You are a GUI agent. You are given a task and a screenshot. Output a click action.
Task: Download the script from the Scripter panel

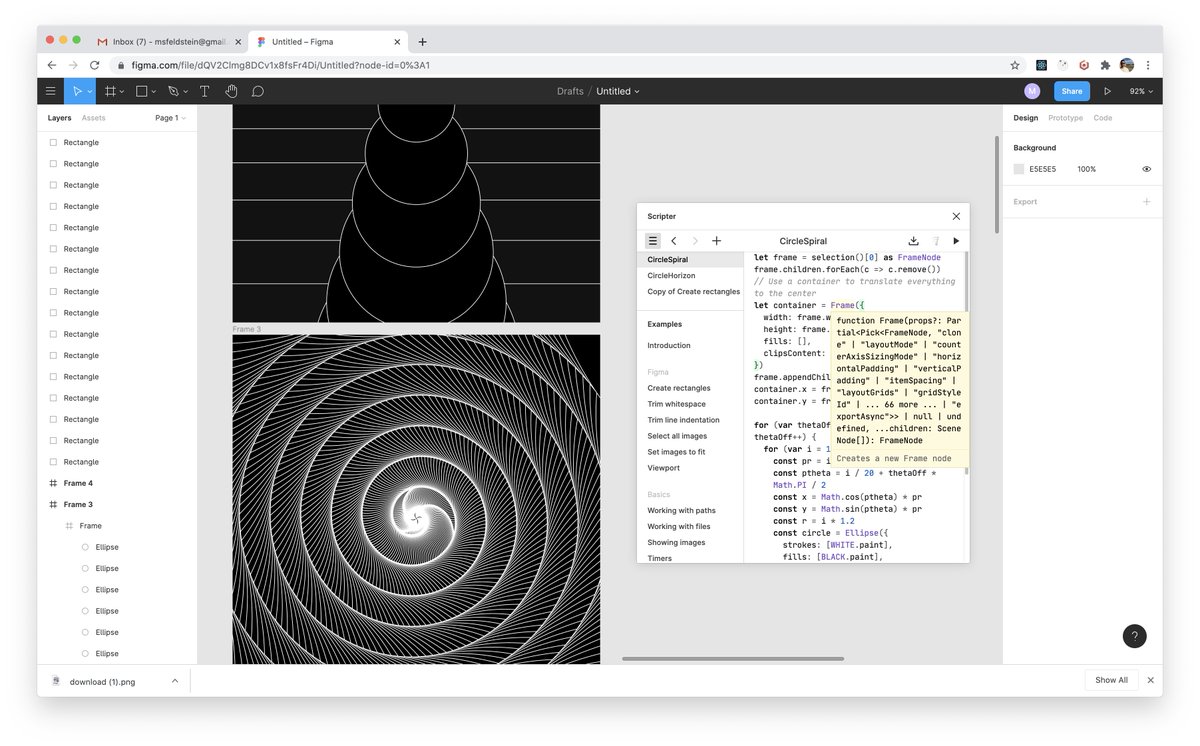[x=913, y=241]
